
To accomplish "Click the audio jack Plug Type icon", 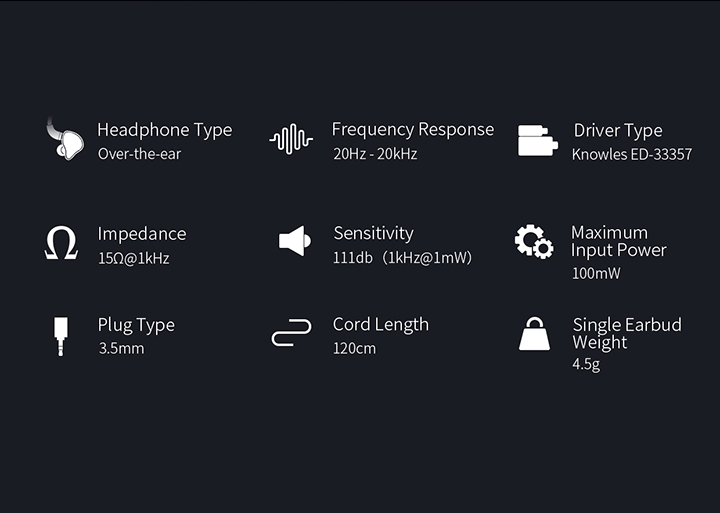I will (x=61, y=336).
